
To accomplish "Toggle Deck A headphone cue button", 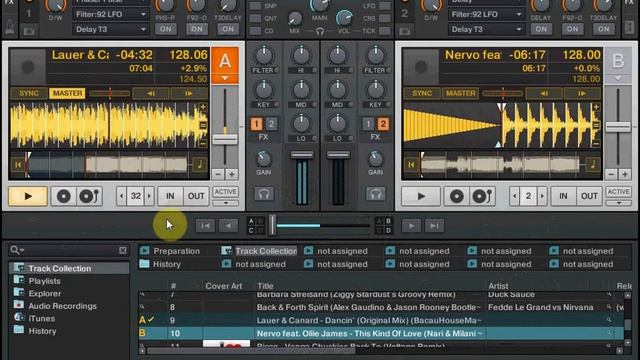I will coord(264,193).
